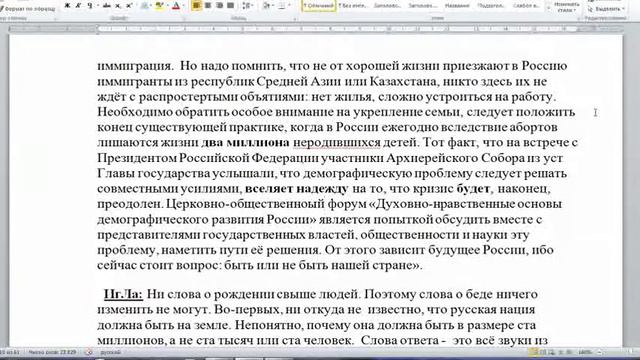
Task: Align paragraph text to the left
Action: point(196,5)
